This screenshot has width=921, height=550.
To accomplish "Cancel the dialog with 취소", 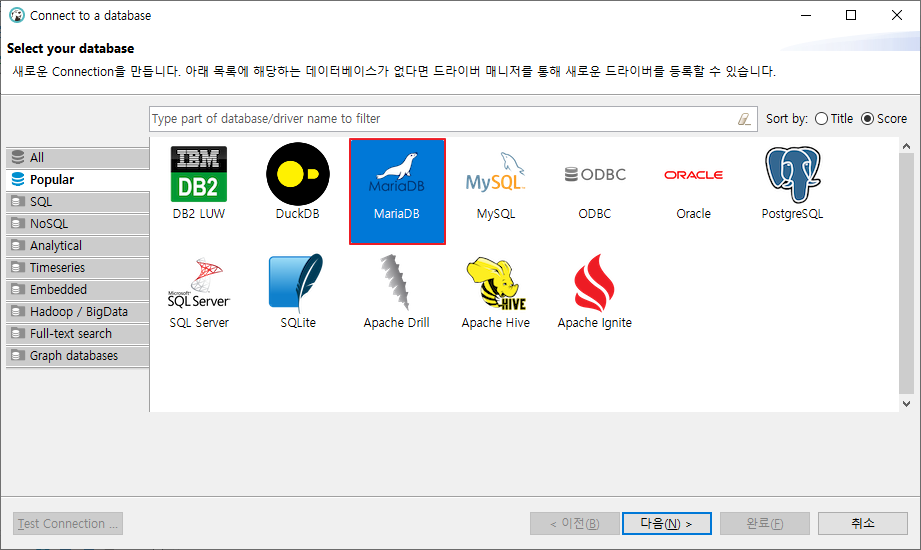I will (x=863, y=524).
